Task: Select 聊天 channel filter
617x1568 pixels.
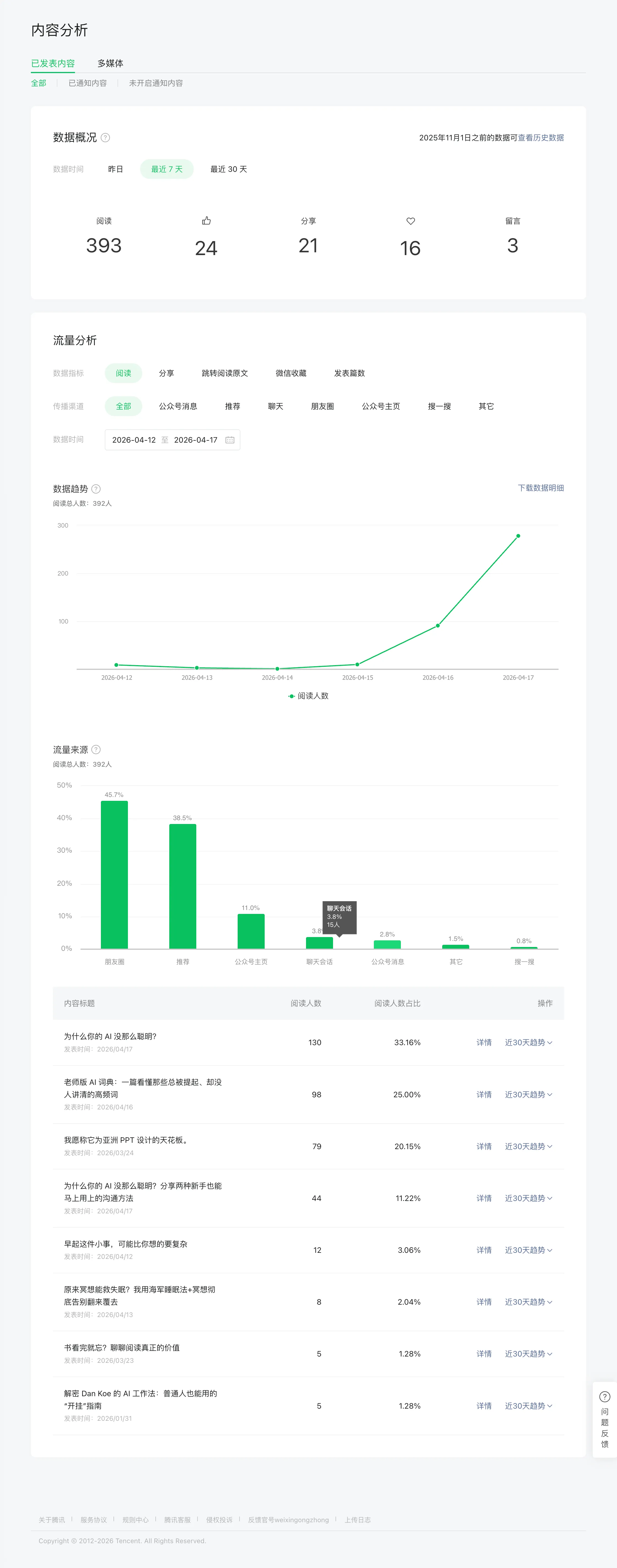Action: click(276, 406)
